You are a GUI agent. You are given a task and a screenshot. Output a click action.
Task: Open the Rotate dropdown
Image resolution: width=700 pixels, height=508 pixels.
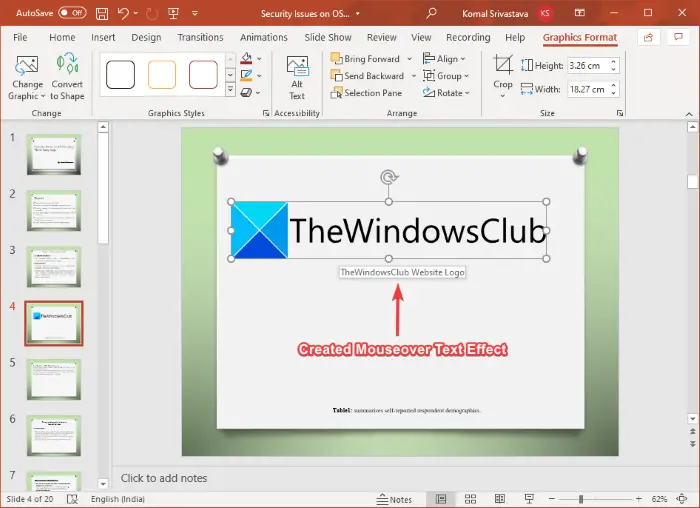click(446, 93)
